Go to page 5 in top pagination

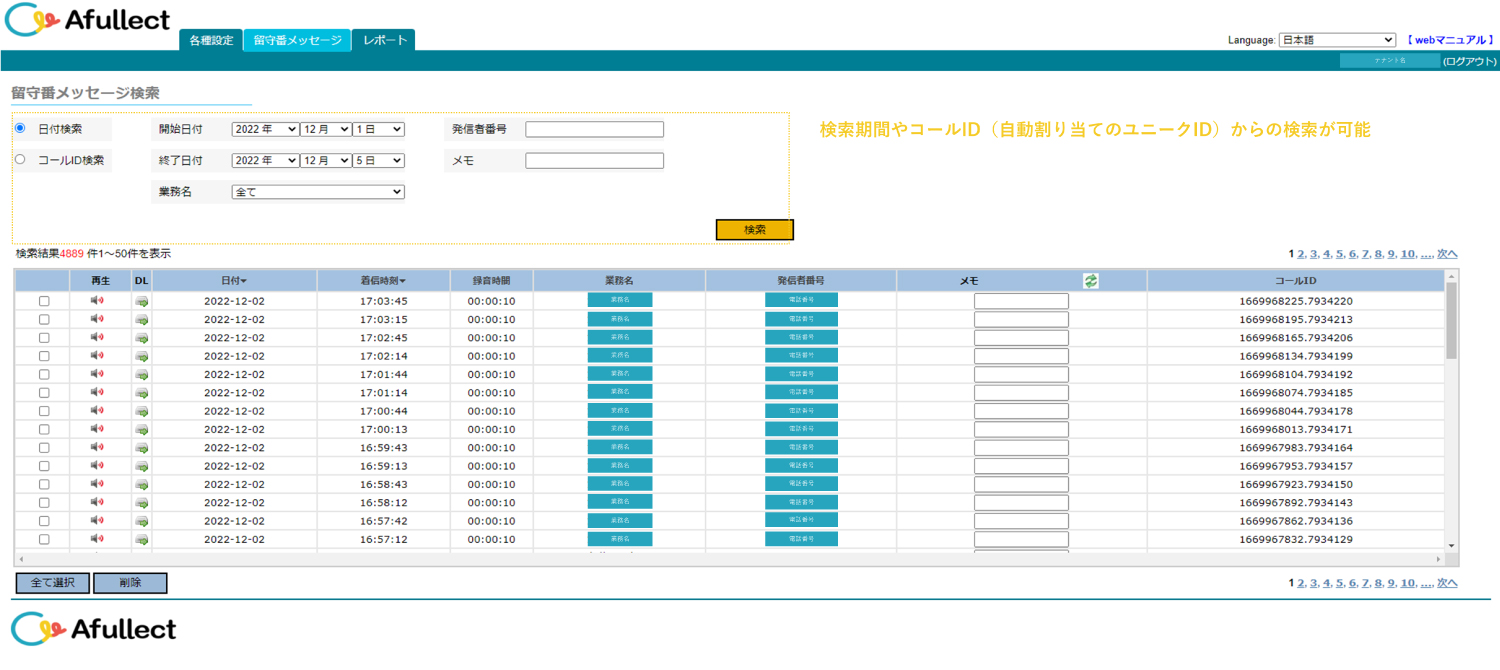pos(1340,254)
